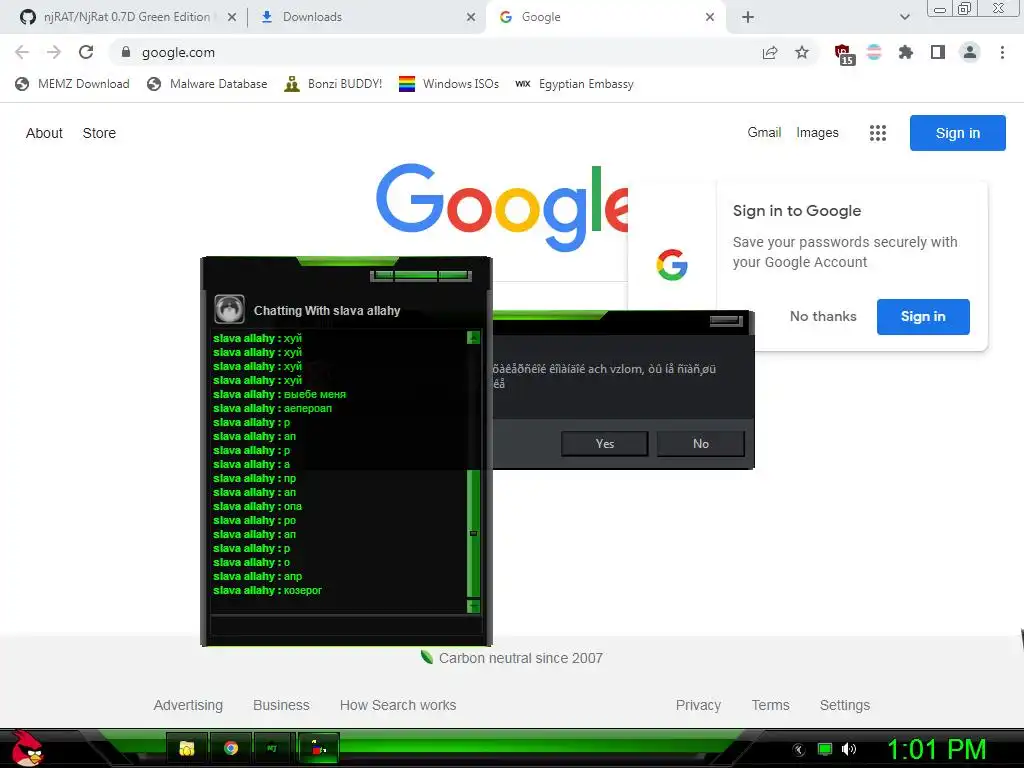Image resolution: width=1024 pixels, height=768 pixels.
Task: Bookmark this page with the star icon
Action: [x=802, y=52]
